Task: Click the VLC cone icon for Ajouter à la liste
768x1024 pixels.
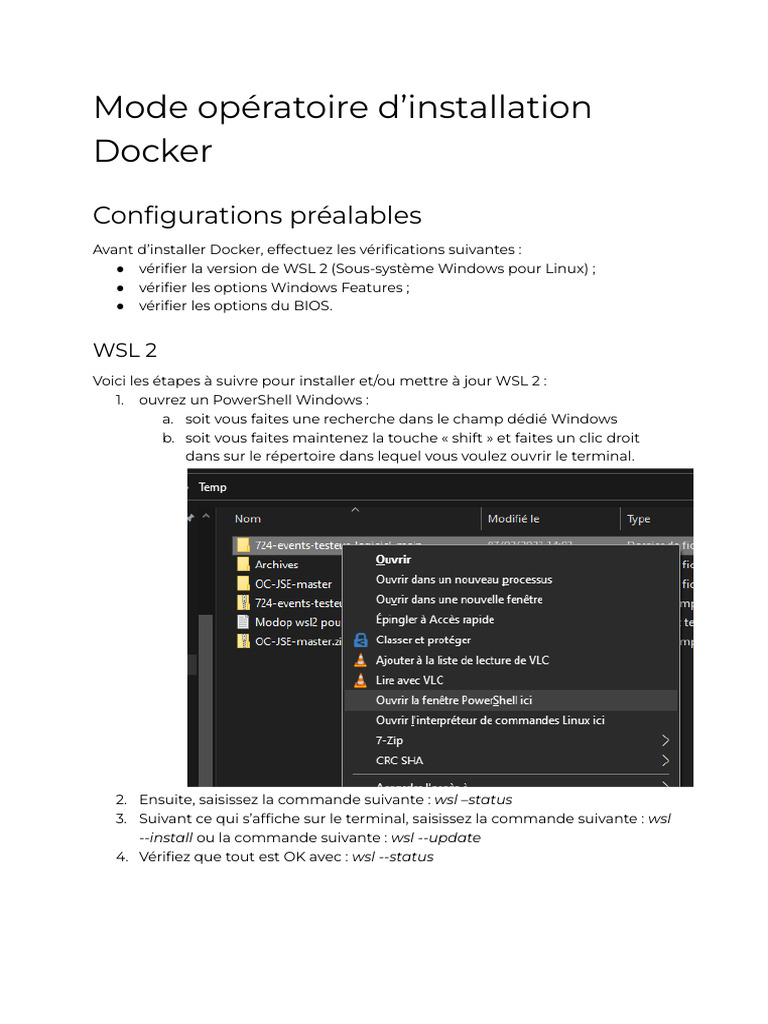Action: (360, 660)
